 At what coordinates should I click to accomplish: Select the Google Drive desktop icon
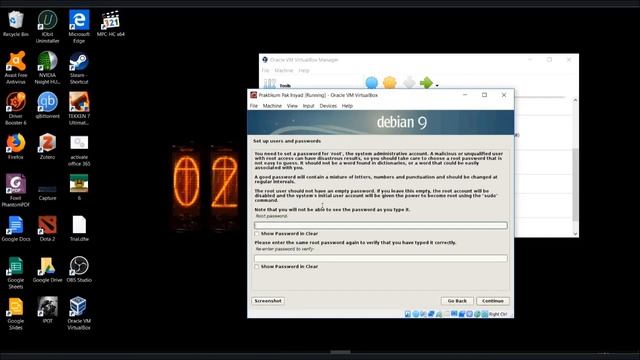tap(47, 269)
